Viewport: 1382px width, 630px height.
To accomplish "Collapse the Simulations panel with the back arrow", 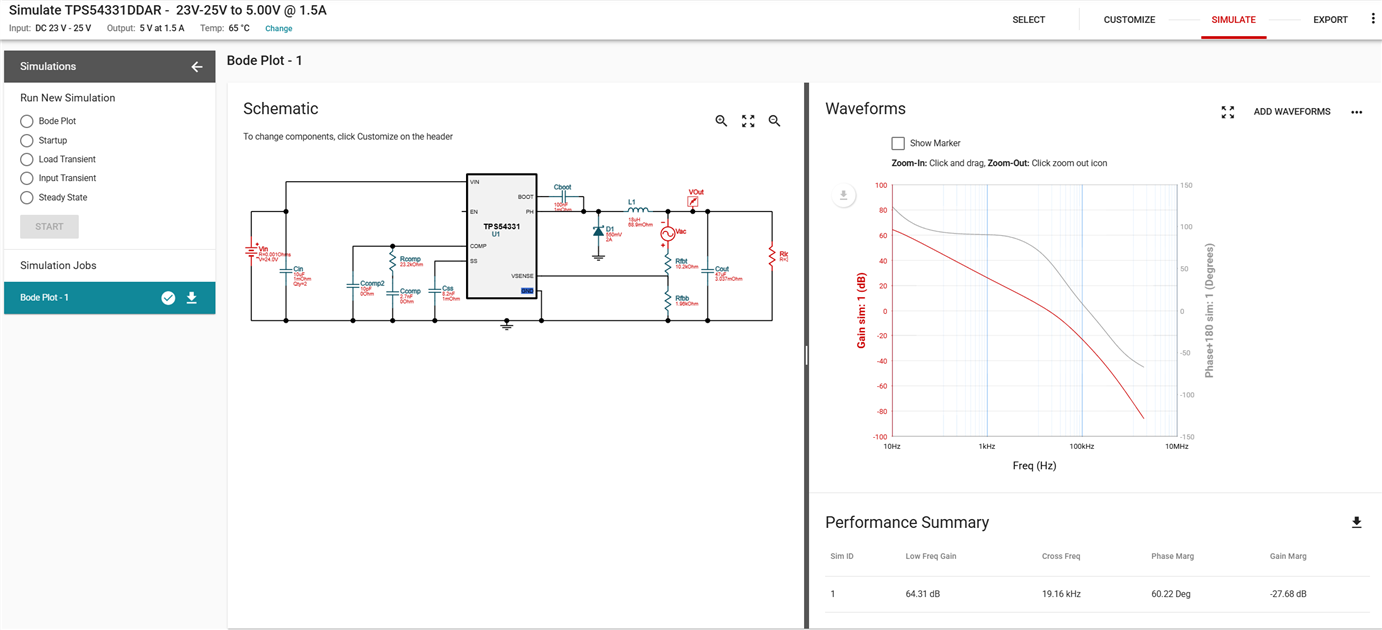I will 197,67.
